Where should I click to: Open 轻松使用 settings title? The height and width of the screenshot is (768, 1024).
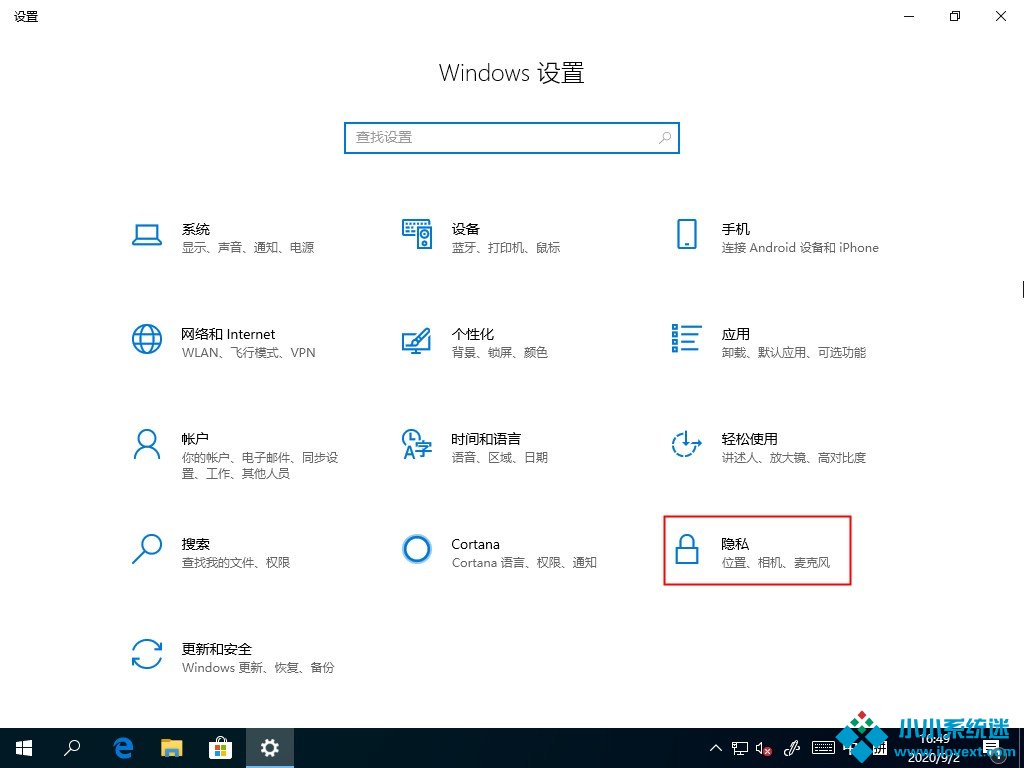tap(750, 439)
